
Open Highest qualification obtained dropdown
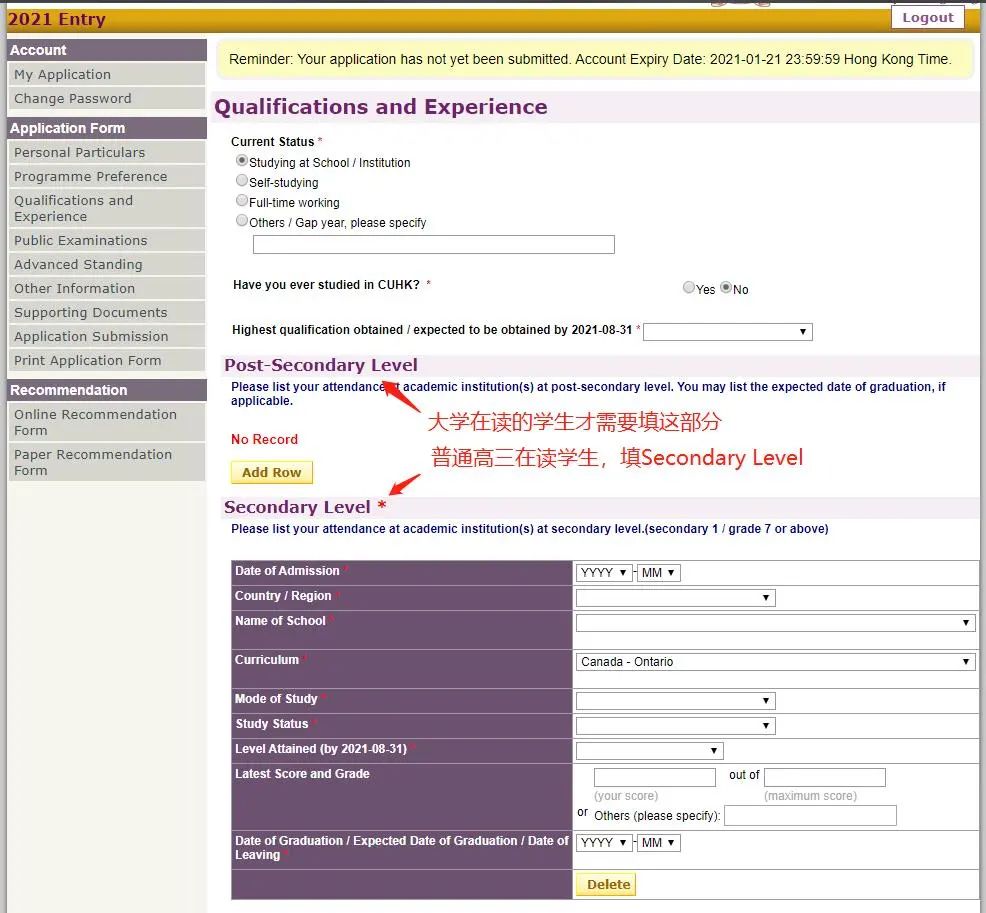pyautogui.click(x=728, y=331)
